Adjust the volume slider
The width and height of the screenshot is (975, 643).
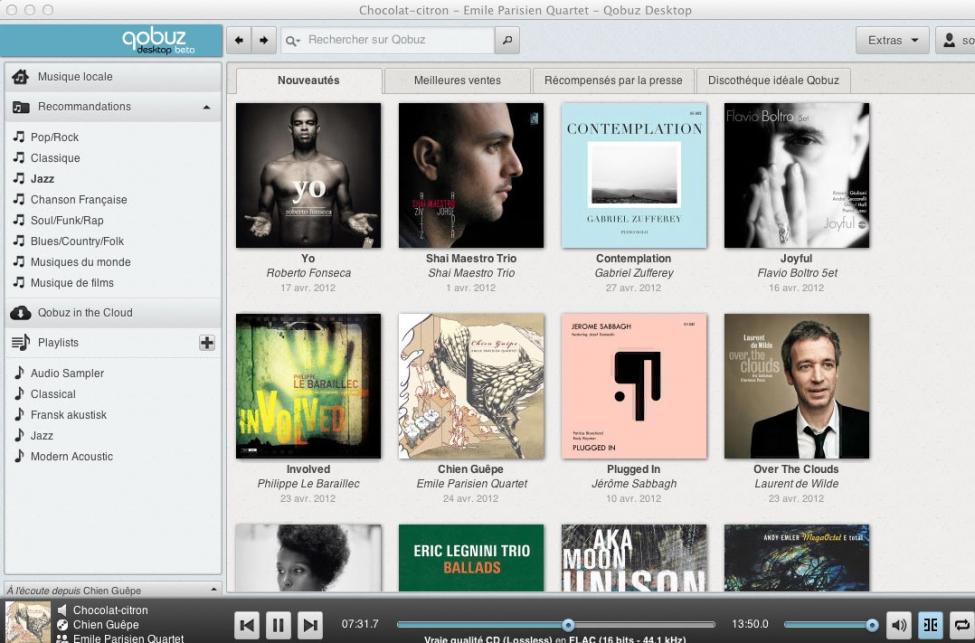(831, 625)
